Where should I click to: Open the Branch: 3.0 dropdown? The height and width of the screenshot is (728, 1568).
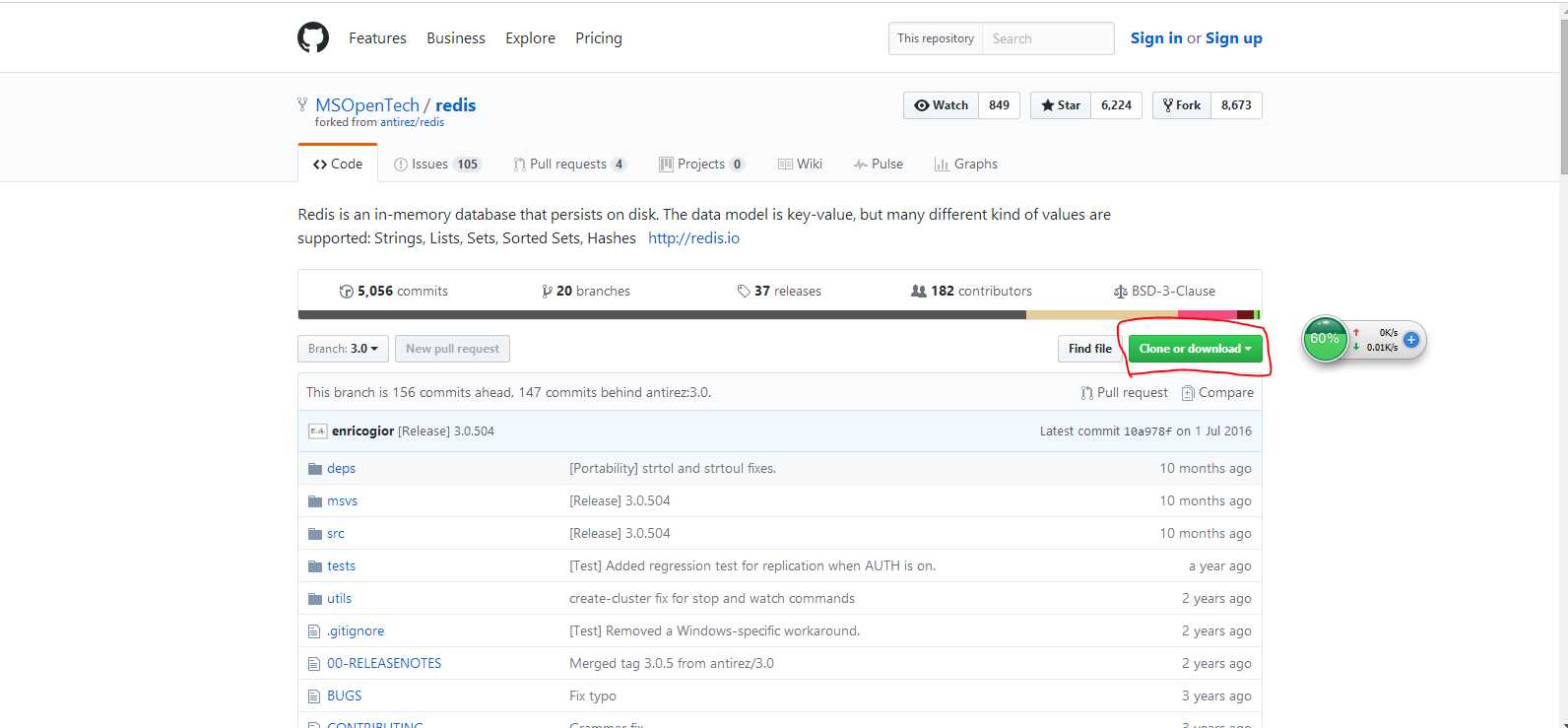(343, 349)
